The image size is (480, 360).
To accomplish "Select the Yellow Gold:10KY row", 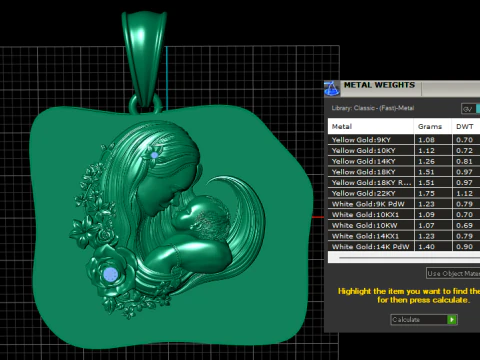I will click(404, 150).
